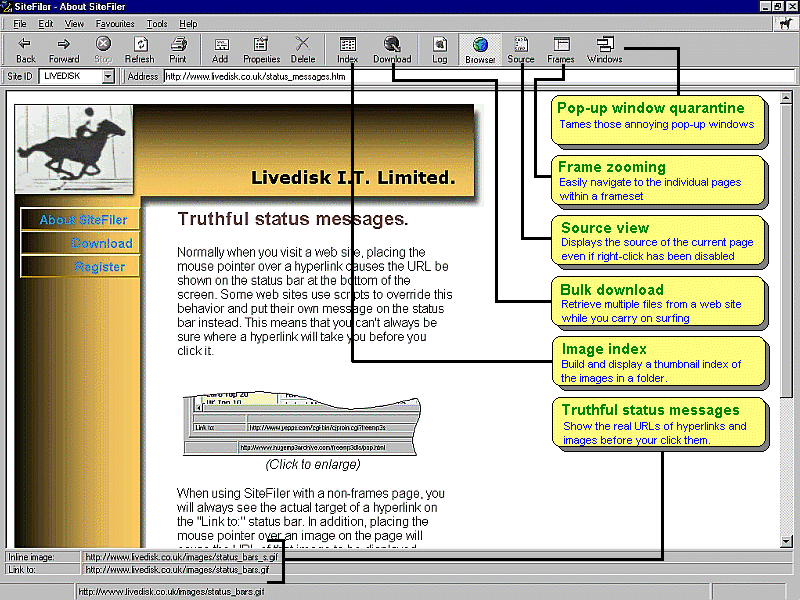Print the page via toolbar
Screen dimensions: 800x600
point(178,50)
